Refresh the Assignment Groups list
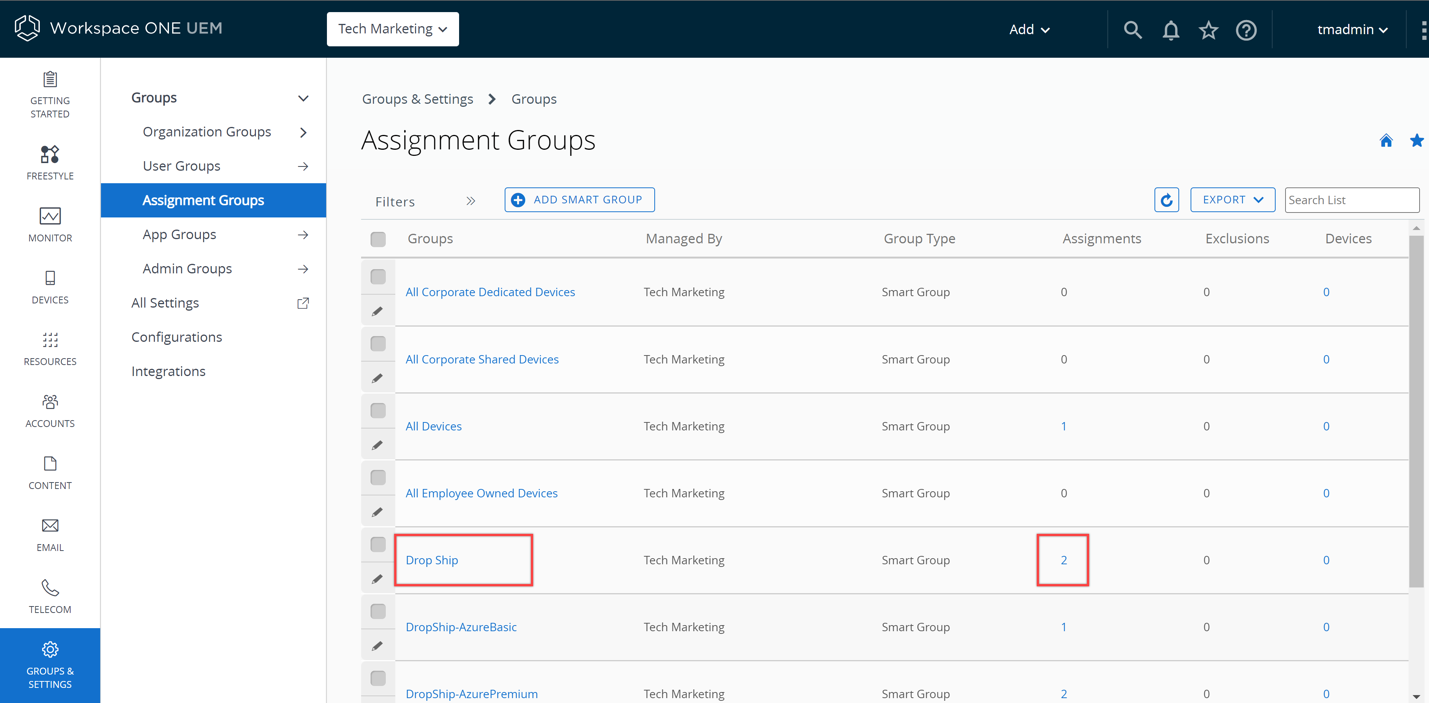 [1166, 199]
